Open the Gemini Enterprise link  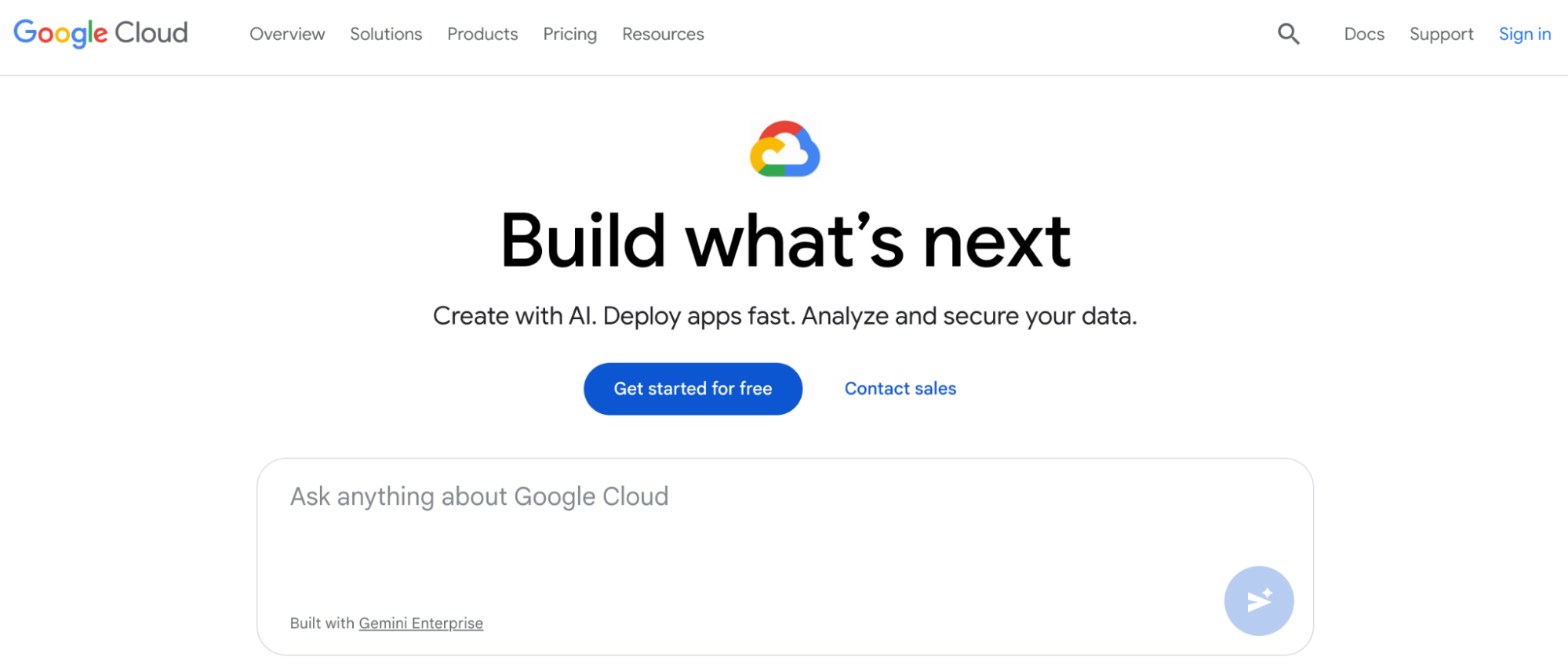(420, 623)
